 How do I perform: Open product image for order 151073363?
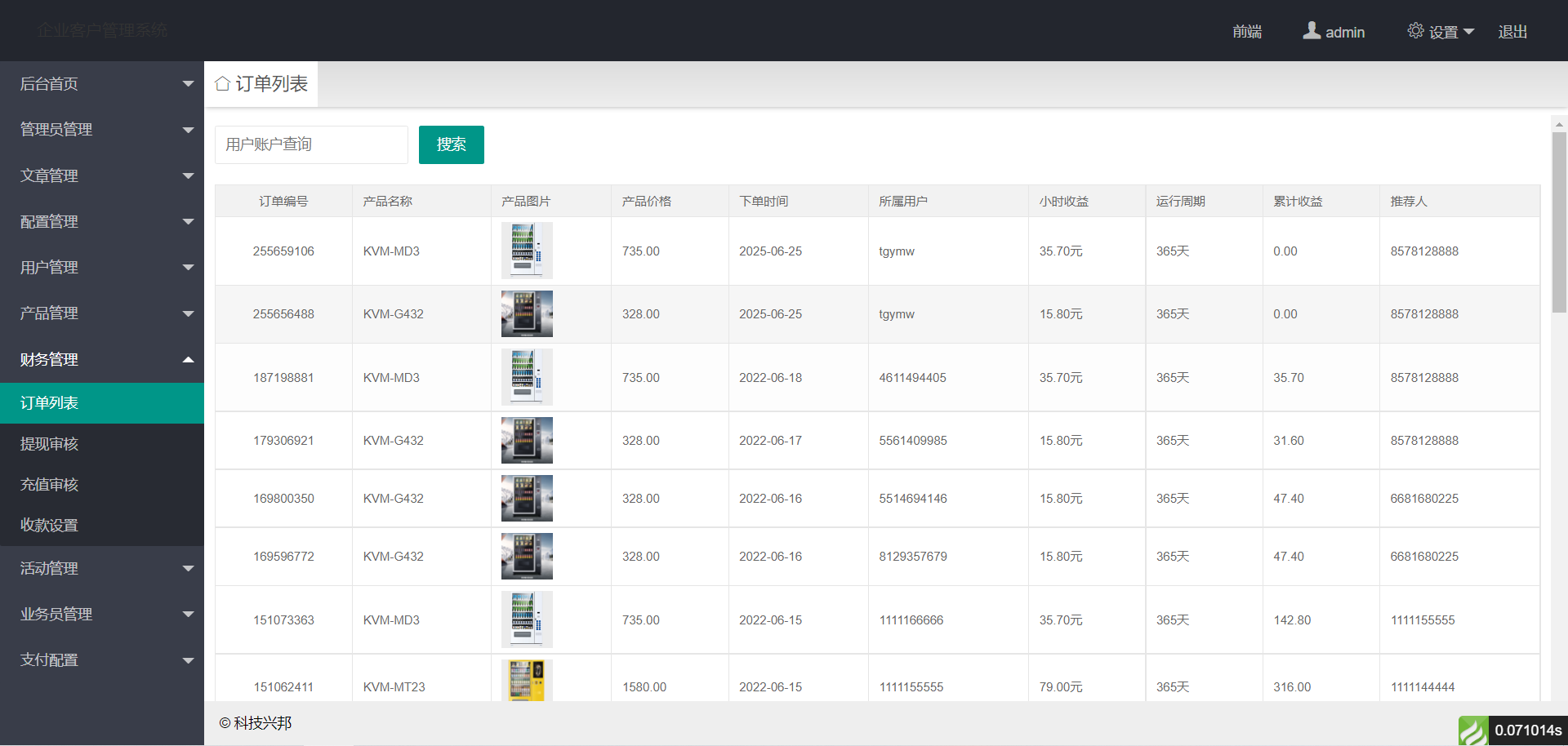(x=527, y=619)
